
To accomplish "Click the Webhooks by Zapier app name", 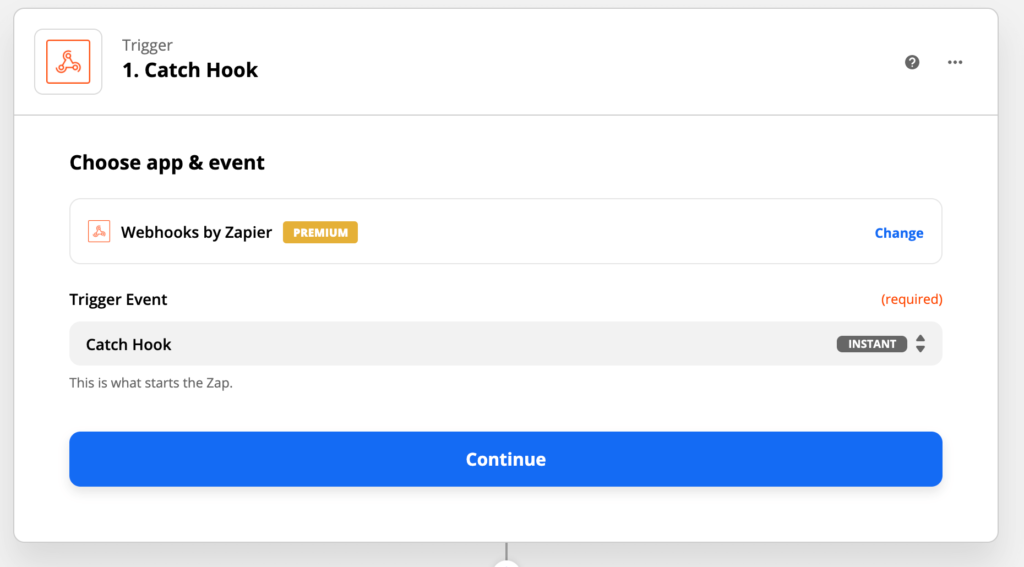I will (196, 232).
